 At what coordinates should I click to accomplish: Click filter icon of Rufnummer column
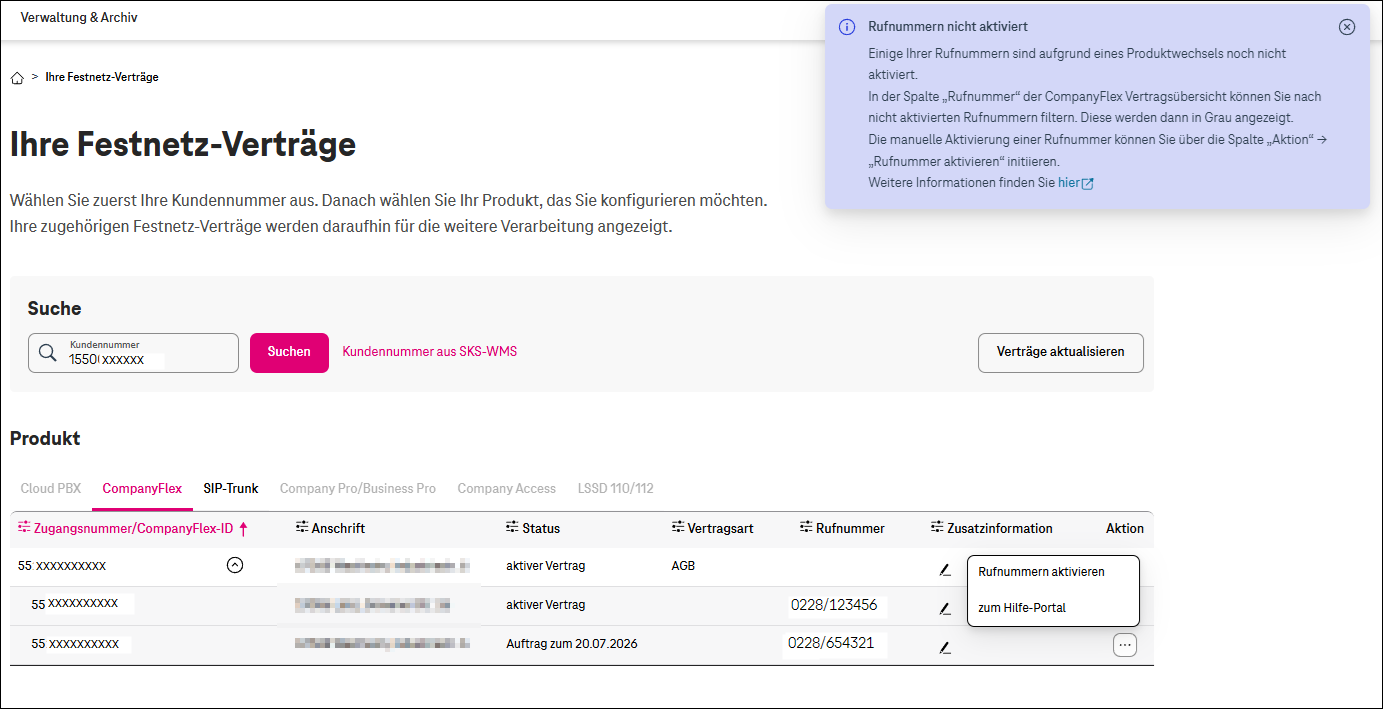(806, 528)
